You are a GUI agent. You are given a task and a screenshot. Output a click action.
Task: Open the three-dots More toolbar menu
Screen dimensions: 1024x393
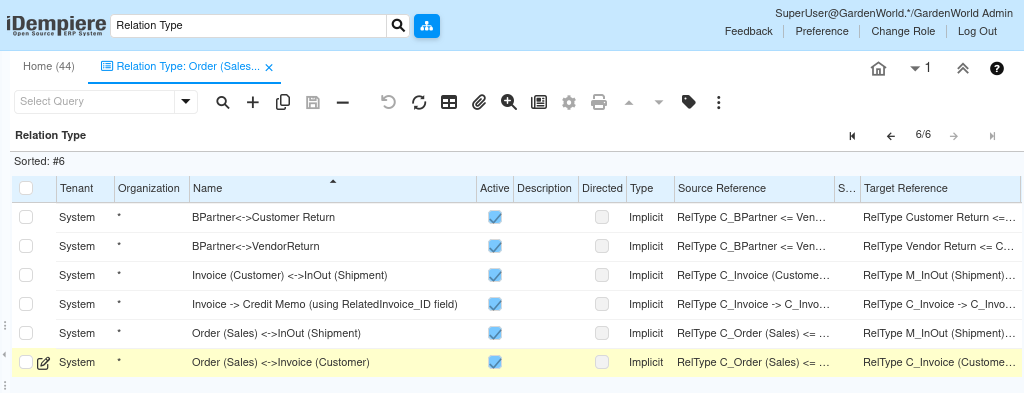(x=718, y=102)
